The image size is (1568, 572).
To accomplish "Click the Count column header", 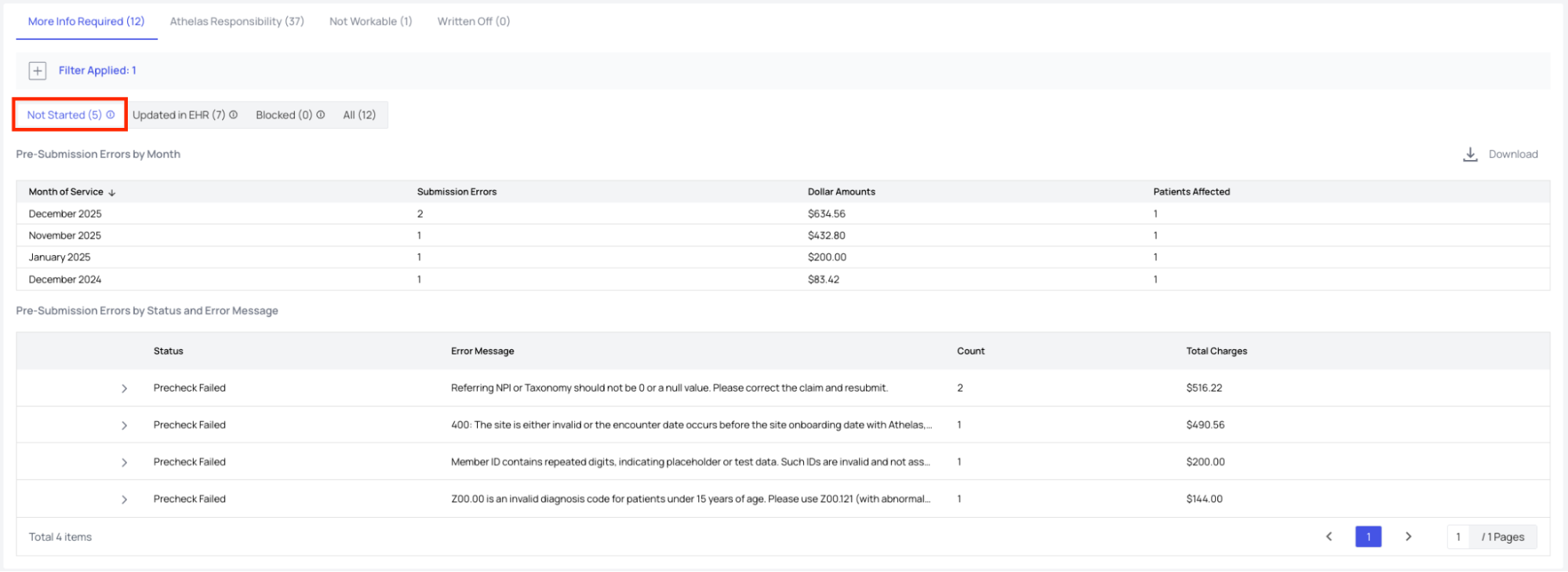I will [970, 351].
